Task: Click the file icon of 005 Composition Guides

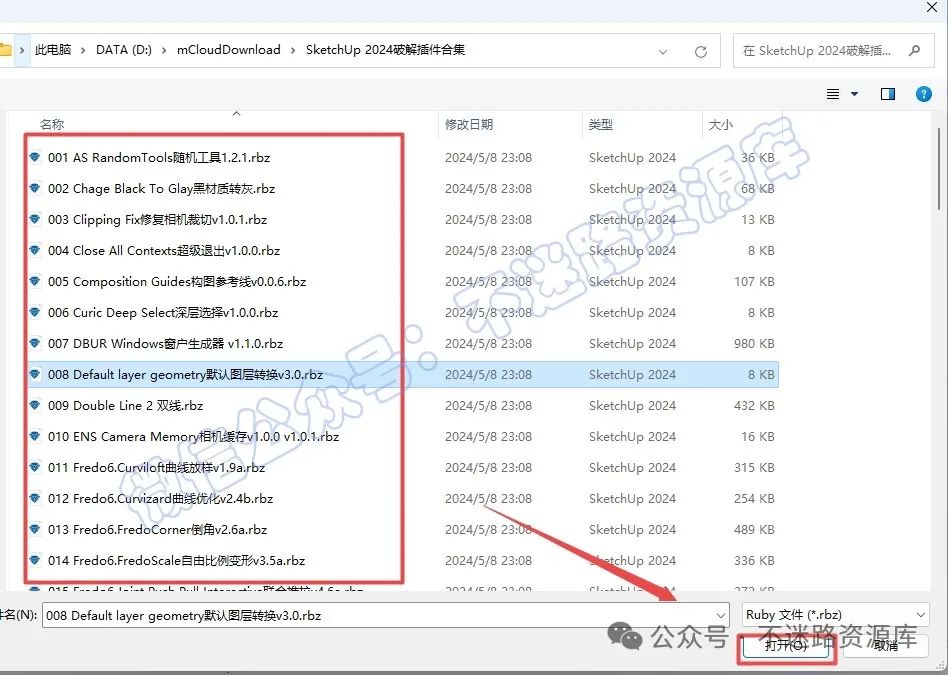Action: click(35, 281)
